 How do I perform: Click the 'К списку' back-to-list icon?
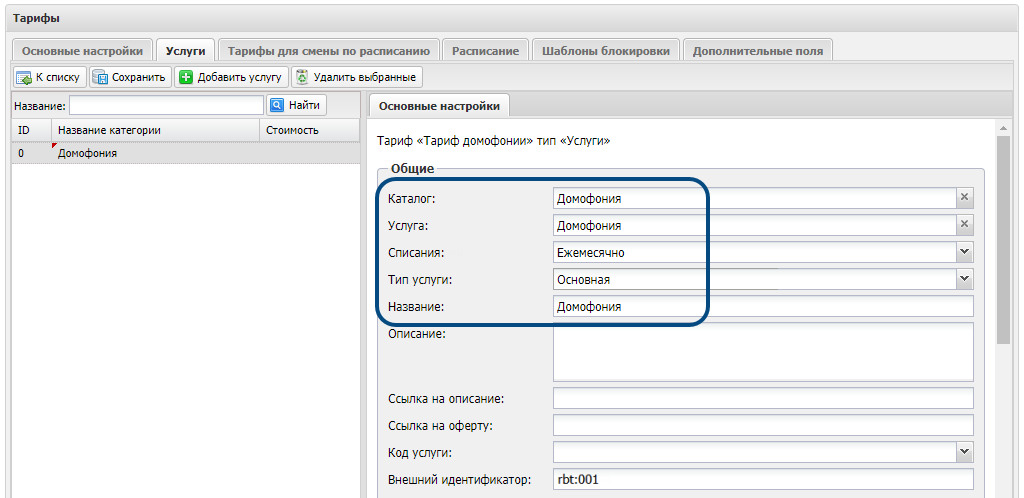coord(24,77)
